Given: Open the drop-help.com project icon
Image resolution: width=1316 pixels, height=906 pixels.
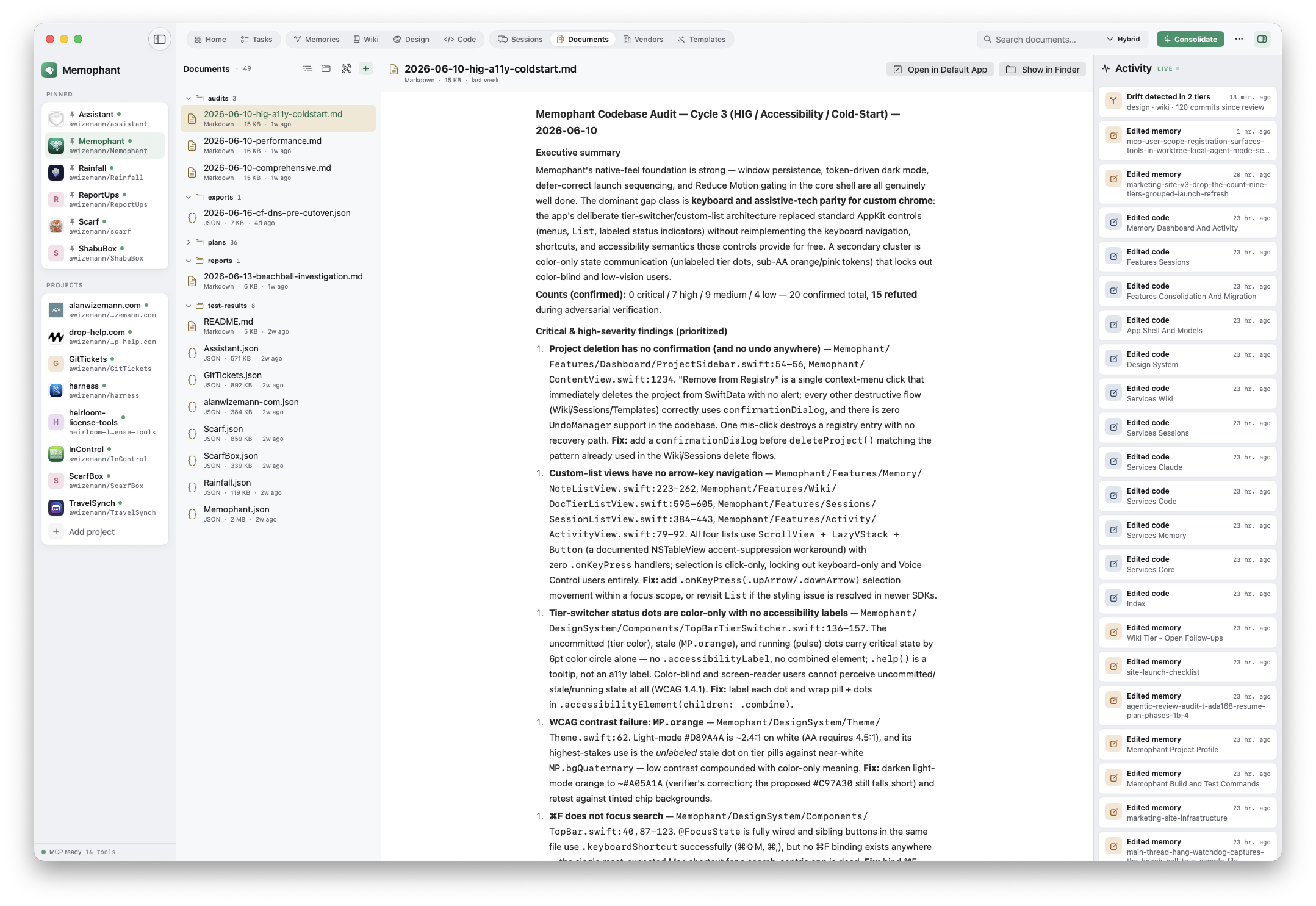Looking at the screenshot, I should point(56,337).
